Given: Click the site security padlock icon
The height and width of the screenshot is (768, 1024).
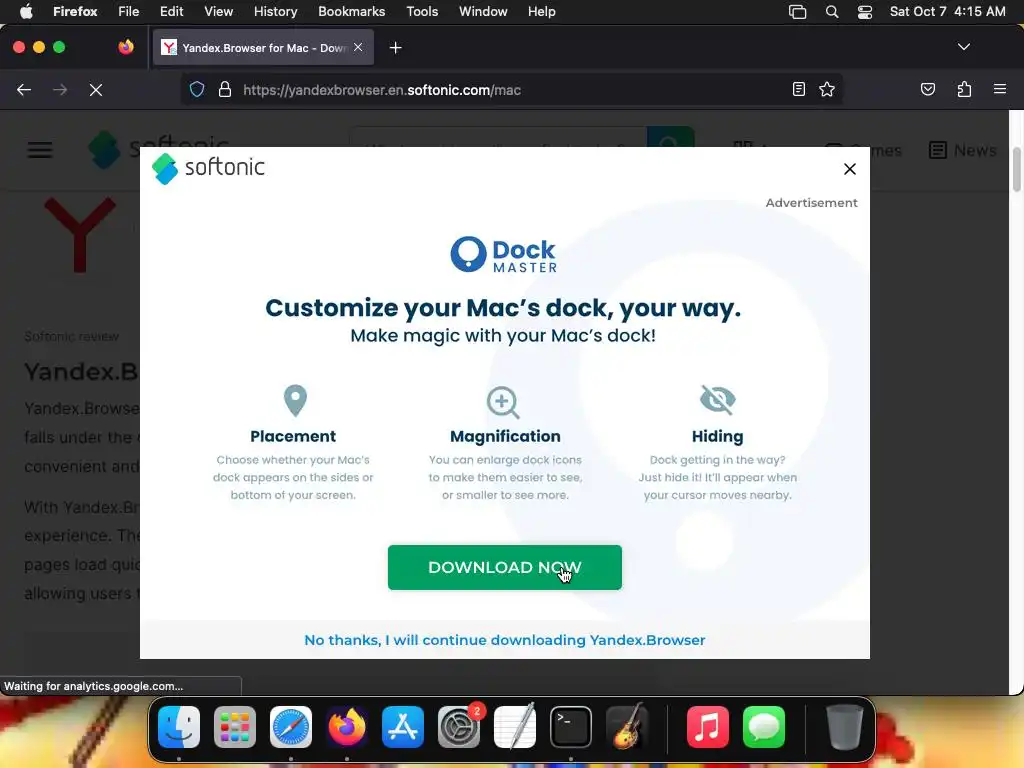Looking at the screenshot, I should 225,89.
